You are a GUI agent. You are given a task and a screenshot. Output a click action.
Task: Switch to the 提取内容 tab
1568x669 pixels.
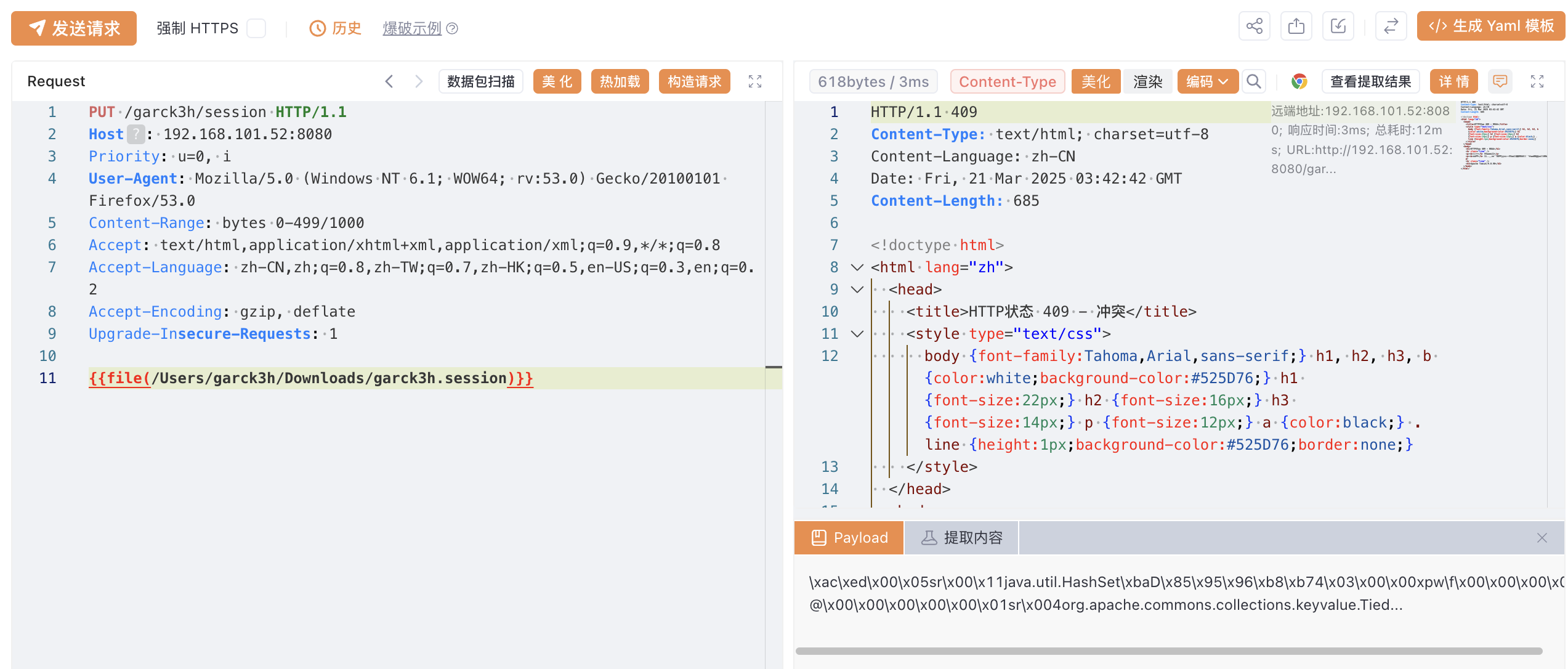pyautogui.click(x=961, y=538)
